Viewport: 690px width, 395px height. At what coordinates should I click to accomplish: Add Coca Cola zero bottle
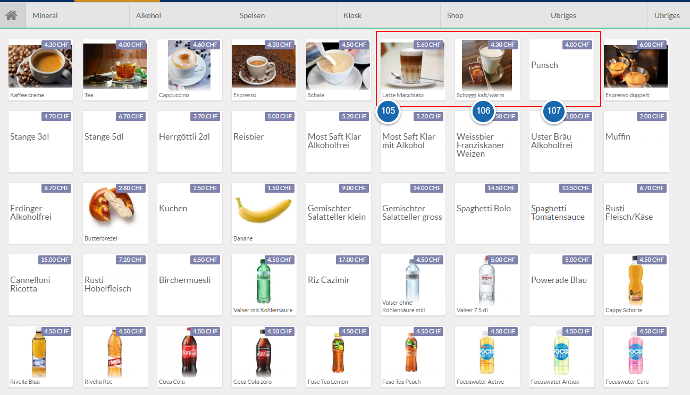pos(264,356)
